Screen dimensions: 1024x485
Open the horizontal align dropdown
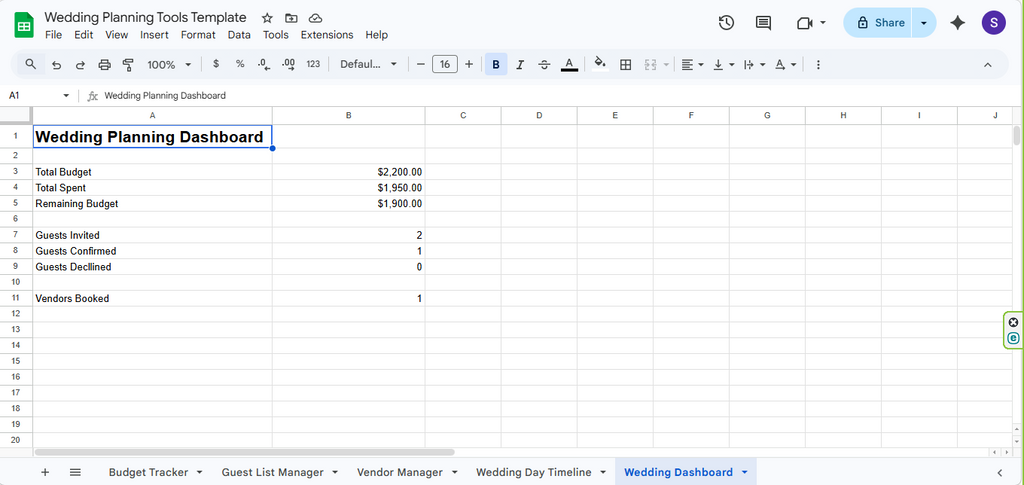(692, 65)
